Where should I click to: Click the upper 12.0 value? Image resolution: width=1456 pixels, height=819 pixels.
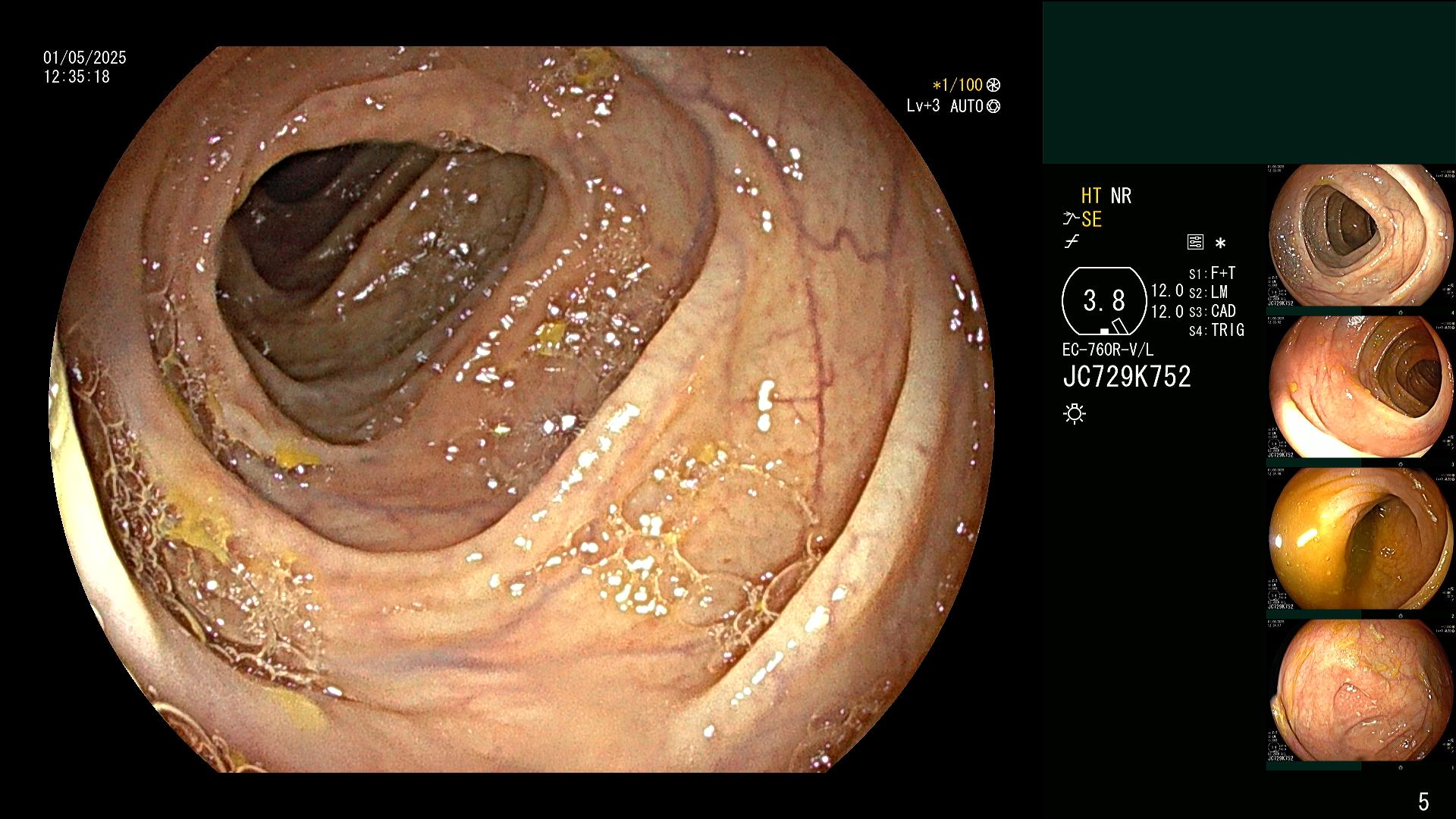[1167, 291]
